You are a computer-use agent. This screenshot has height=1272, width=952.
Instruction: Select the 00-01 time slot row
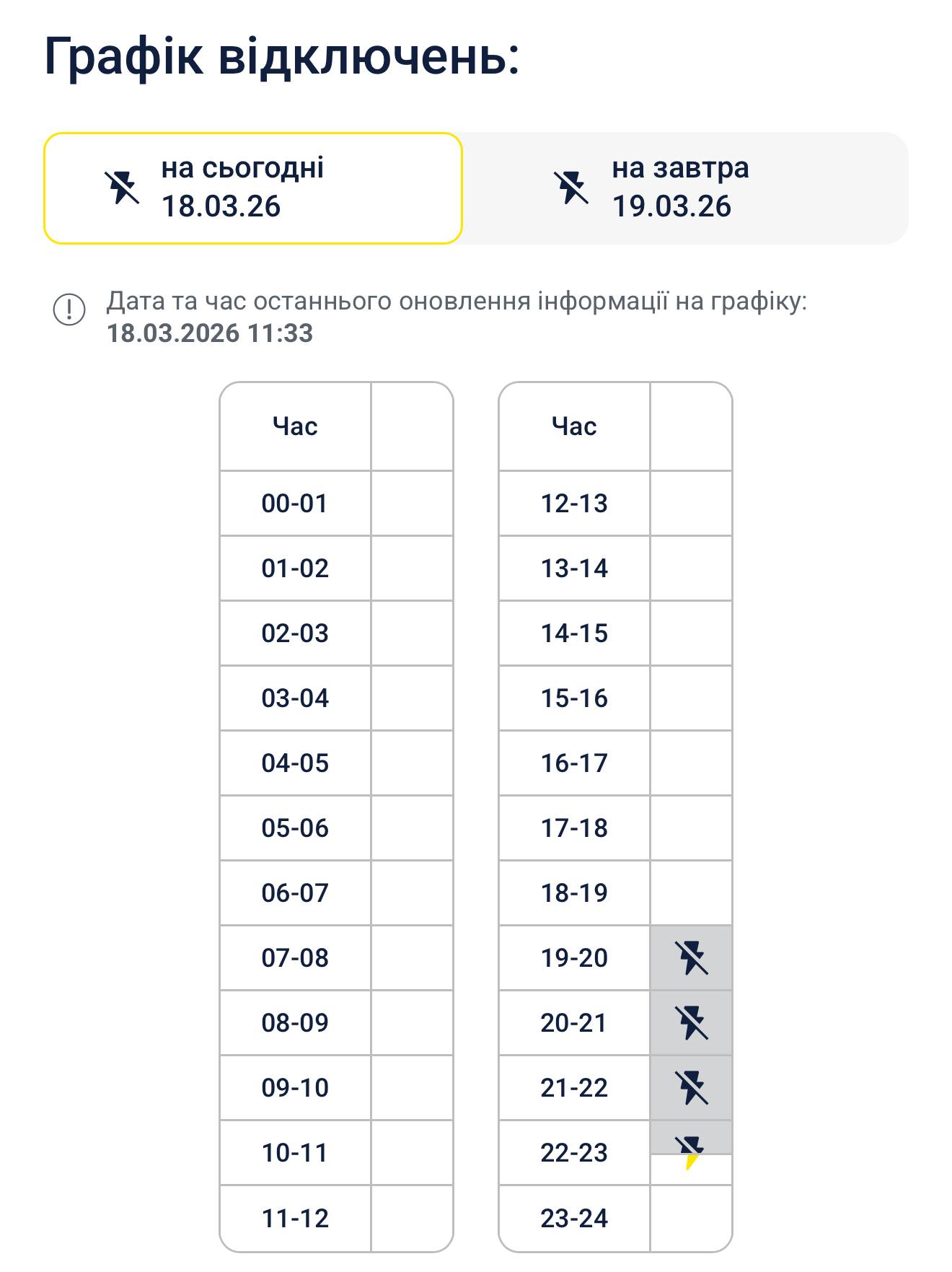point(295,504)
